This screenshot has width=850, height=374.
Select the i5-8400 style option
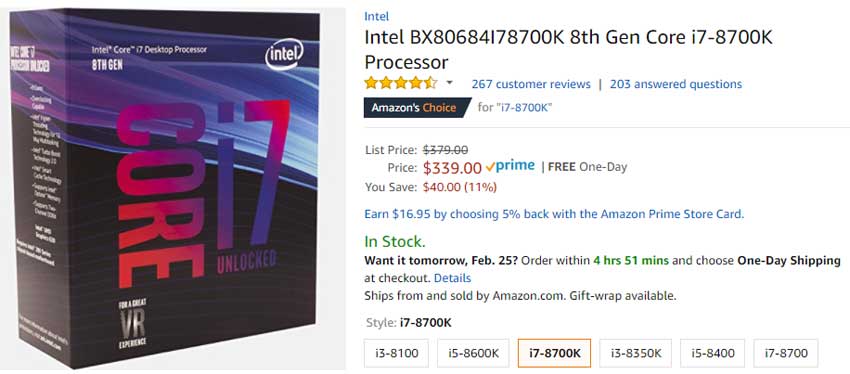[712, 353]
